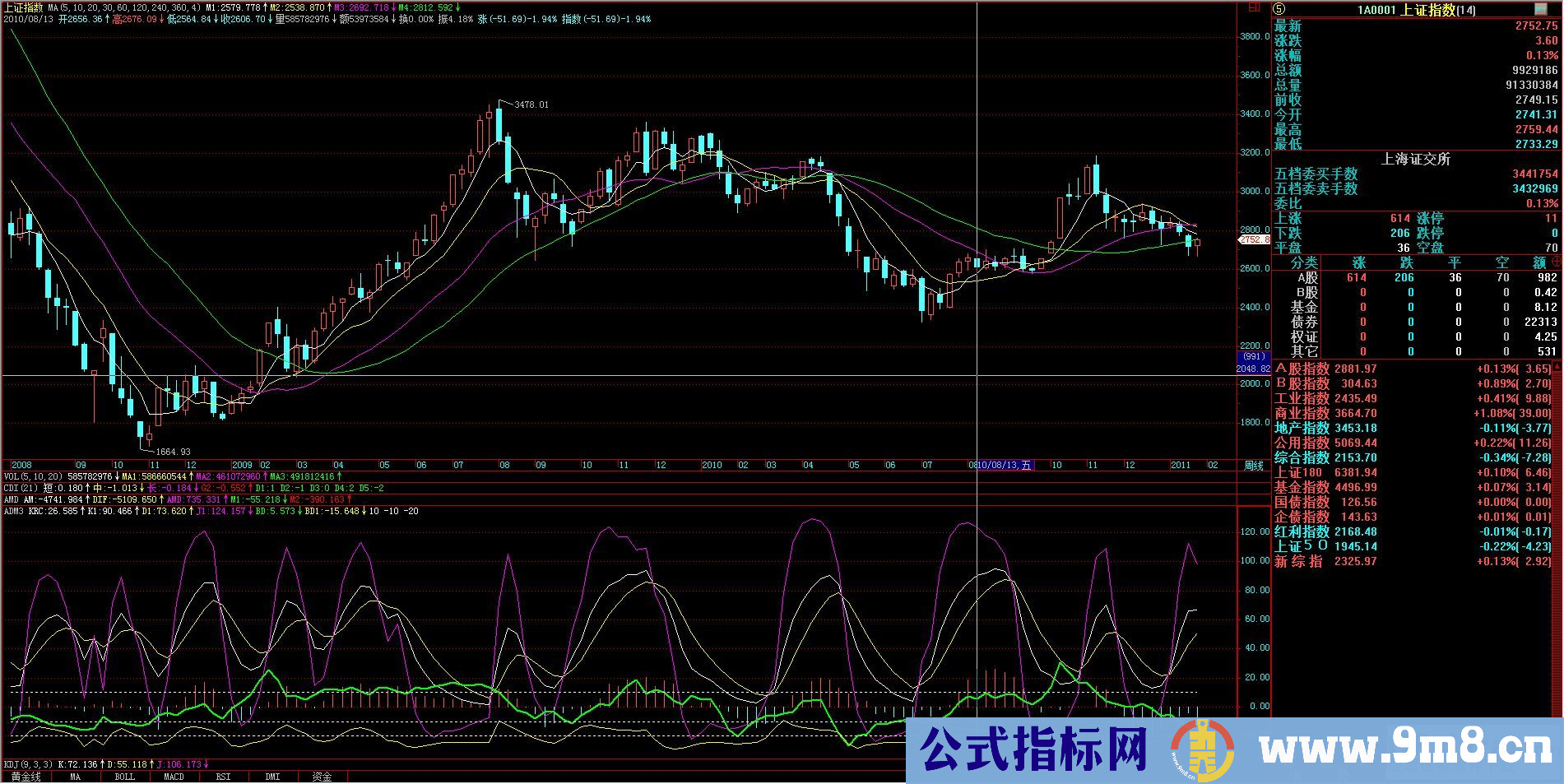Click the 周线 period button
Image resolution: width=1564 pixels, height=784 pixels.
click(1253, 466)
